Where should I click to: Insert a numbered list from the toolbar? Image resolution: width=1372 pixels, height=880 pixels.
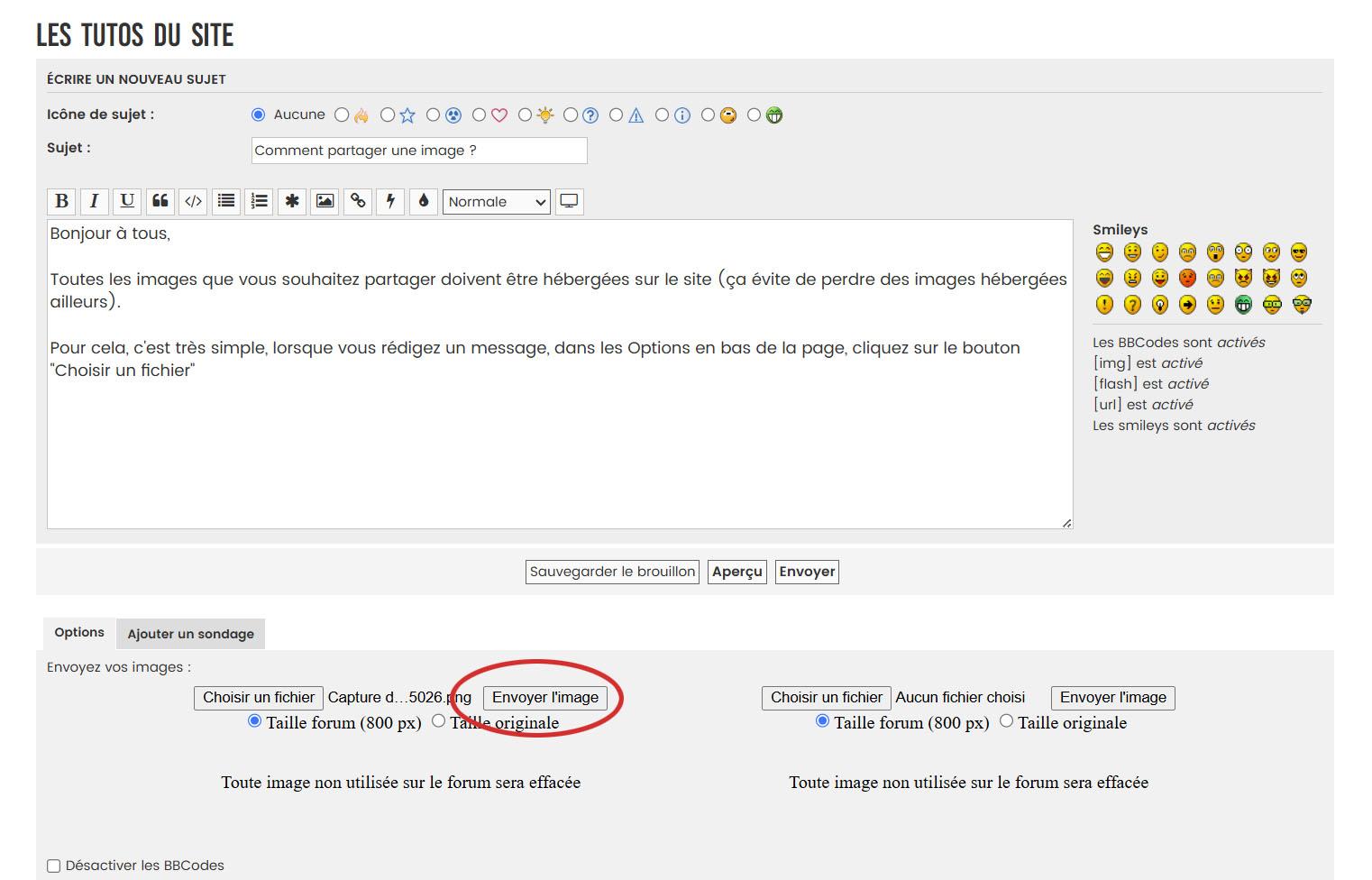point(259,201)
